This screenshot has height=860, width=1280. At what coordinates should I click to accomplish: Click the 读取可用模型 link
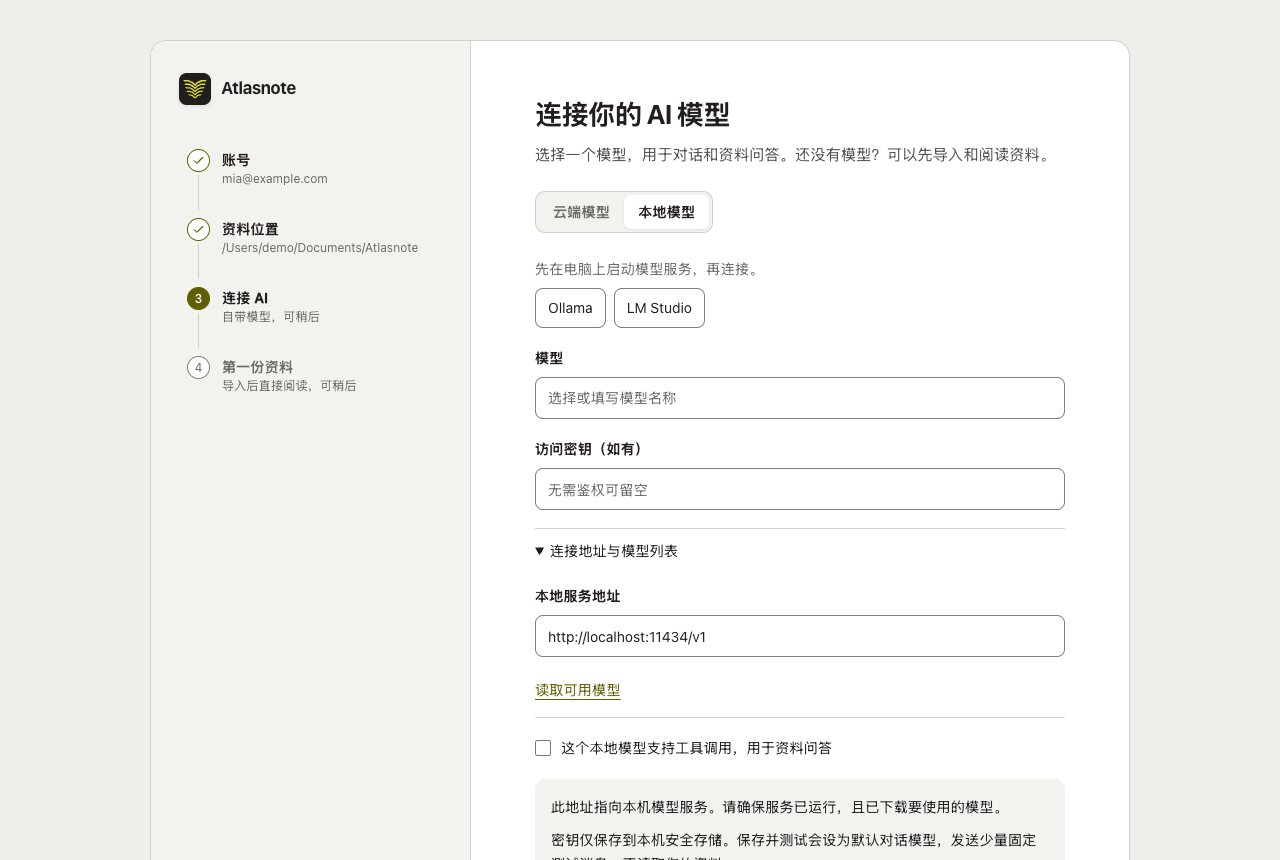(578, 690)
